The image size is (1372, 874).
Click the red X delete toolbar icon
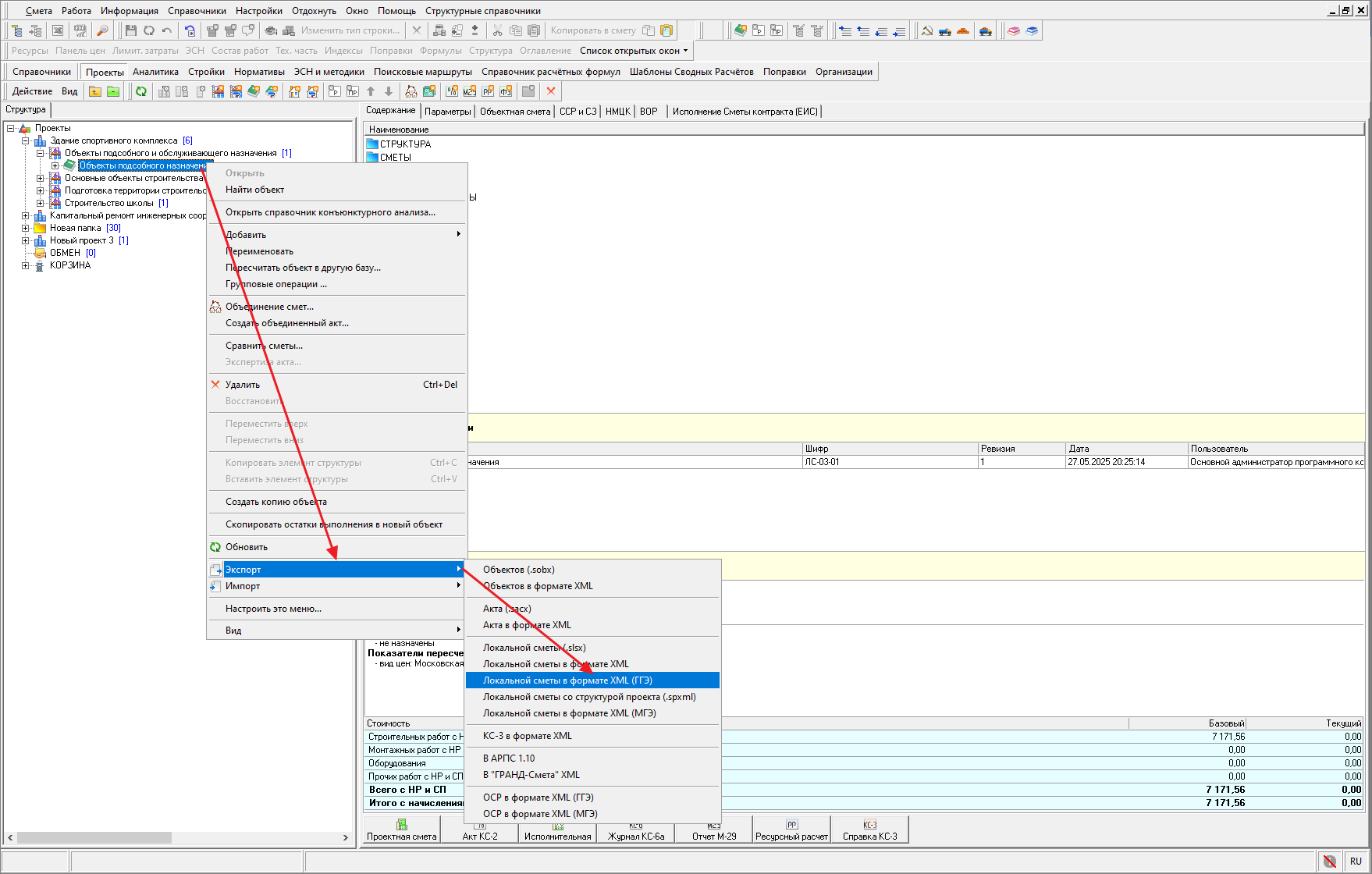(x=551, y=91)
